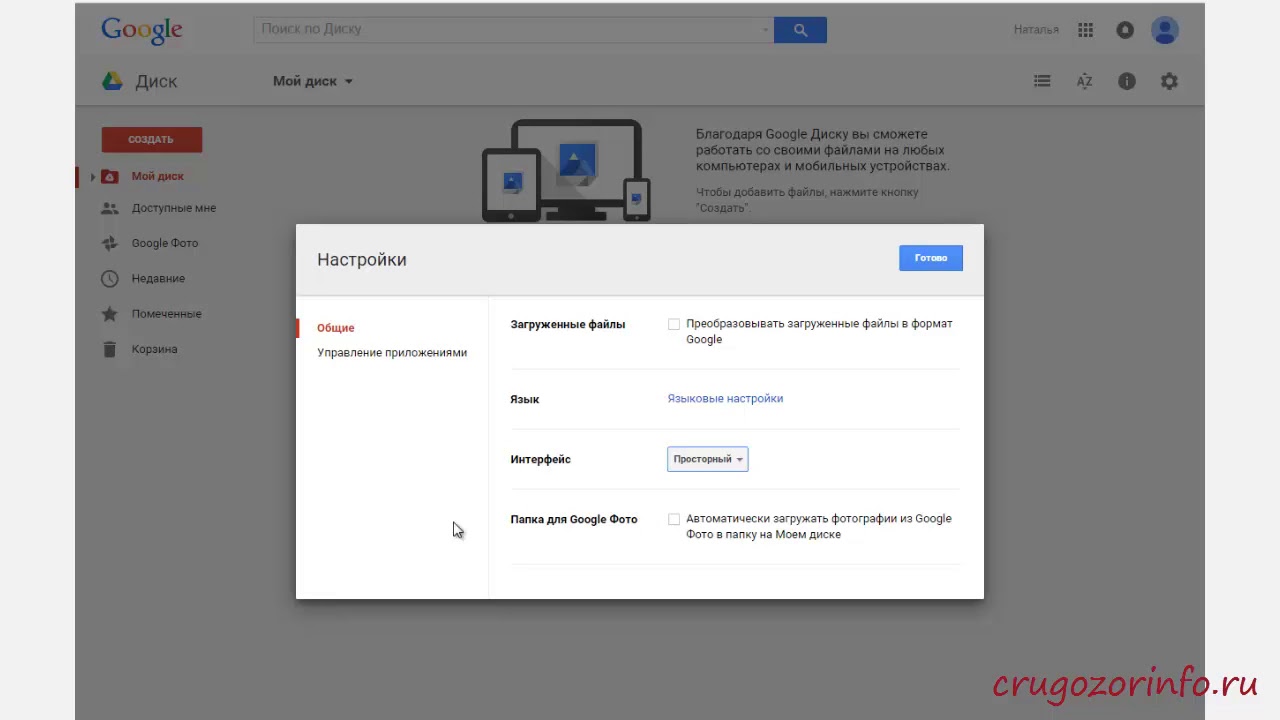Click the Trash bin icon

(110, 349)
